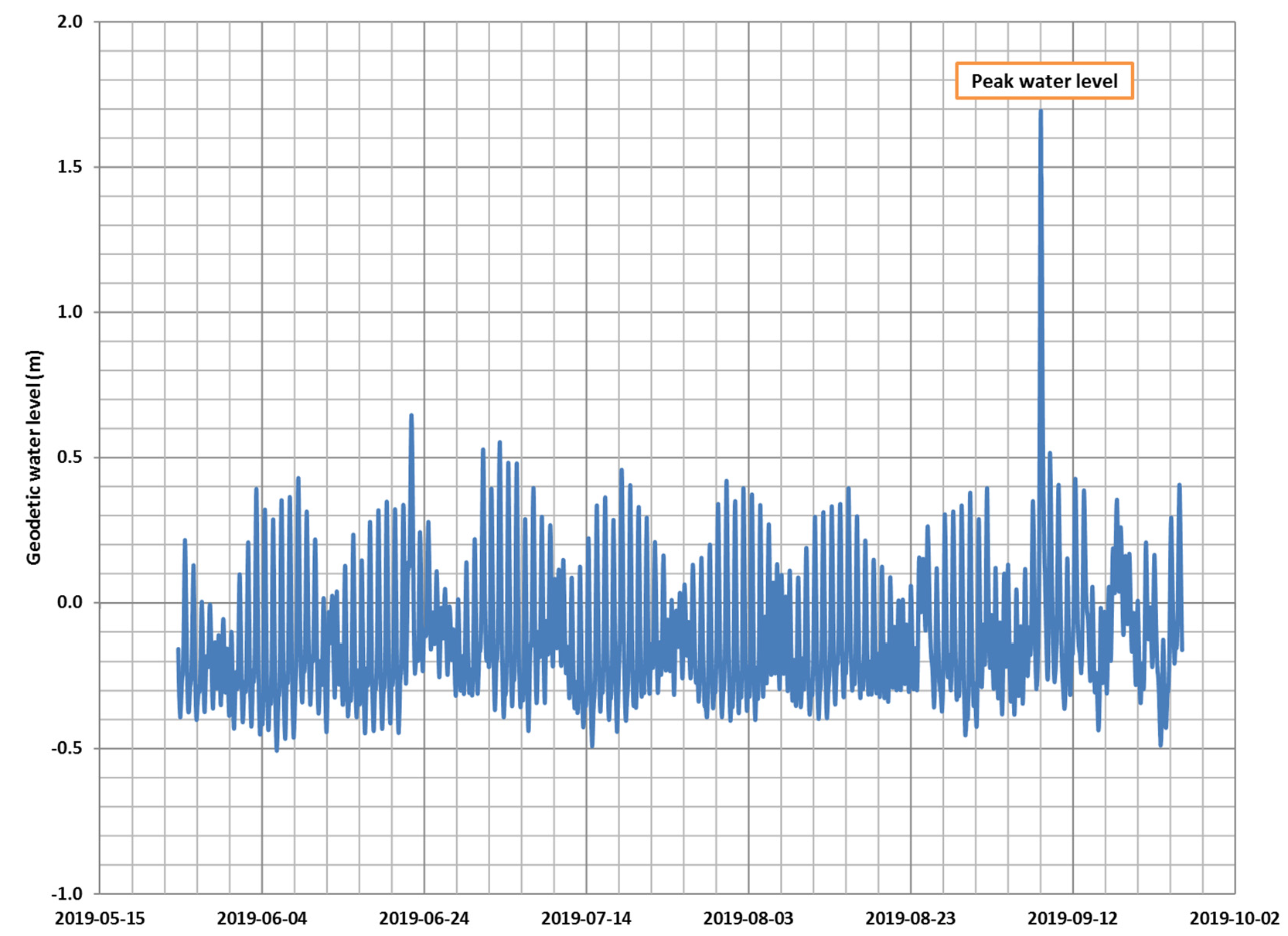1288x936 pixels.
Task: Select the data peak just before 2019-06-24
Action: (x=411, y=416)
